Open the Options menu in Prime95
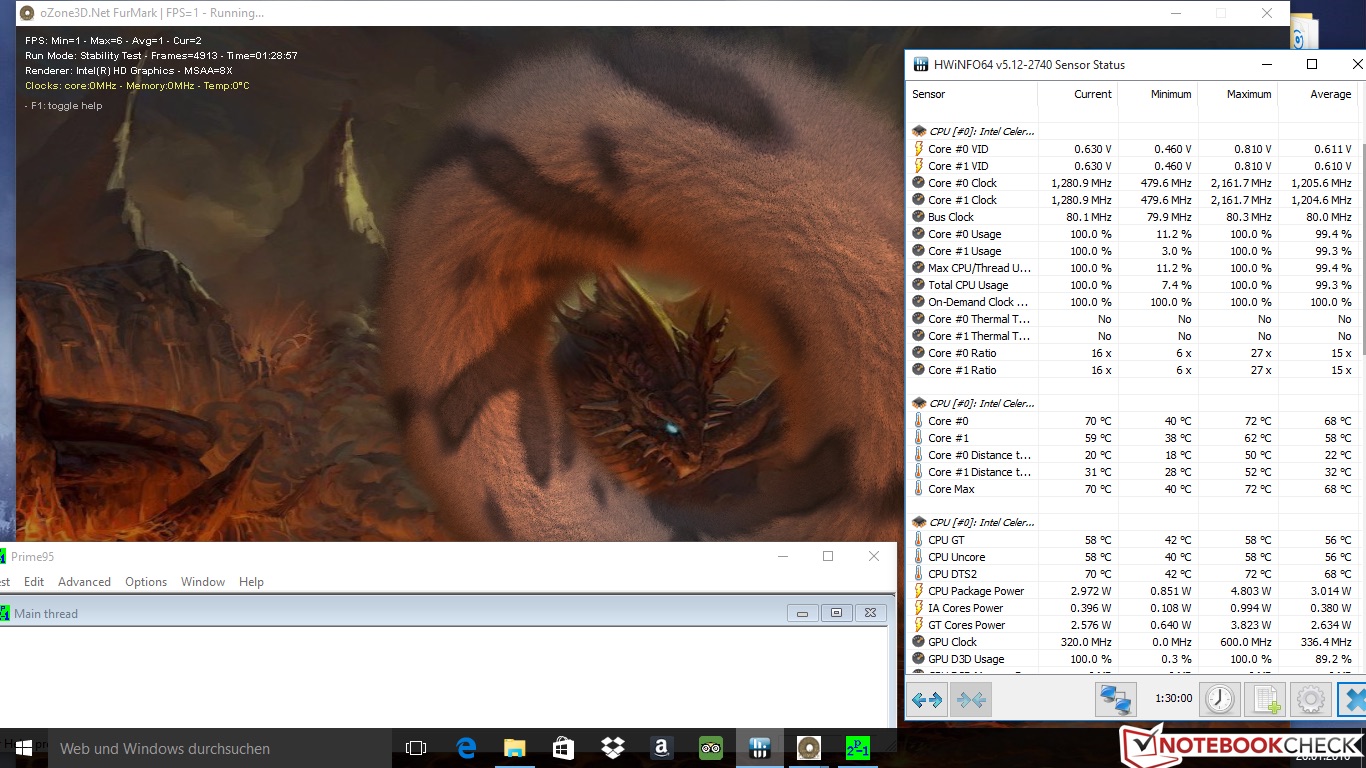The image size is (1366, 768). 145,582
